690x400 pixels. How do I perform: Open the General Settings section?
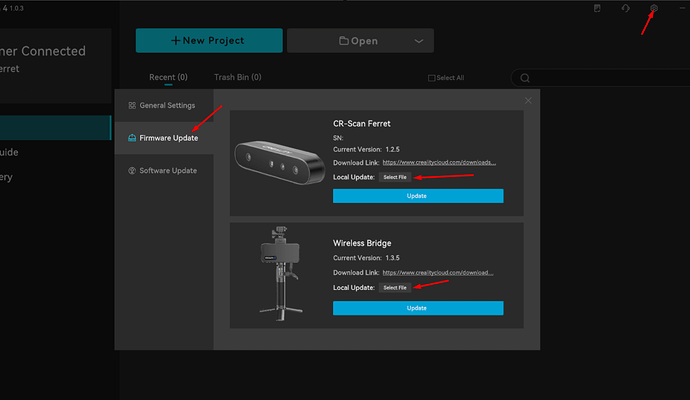164,105
